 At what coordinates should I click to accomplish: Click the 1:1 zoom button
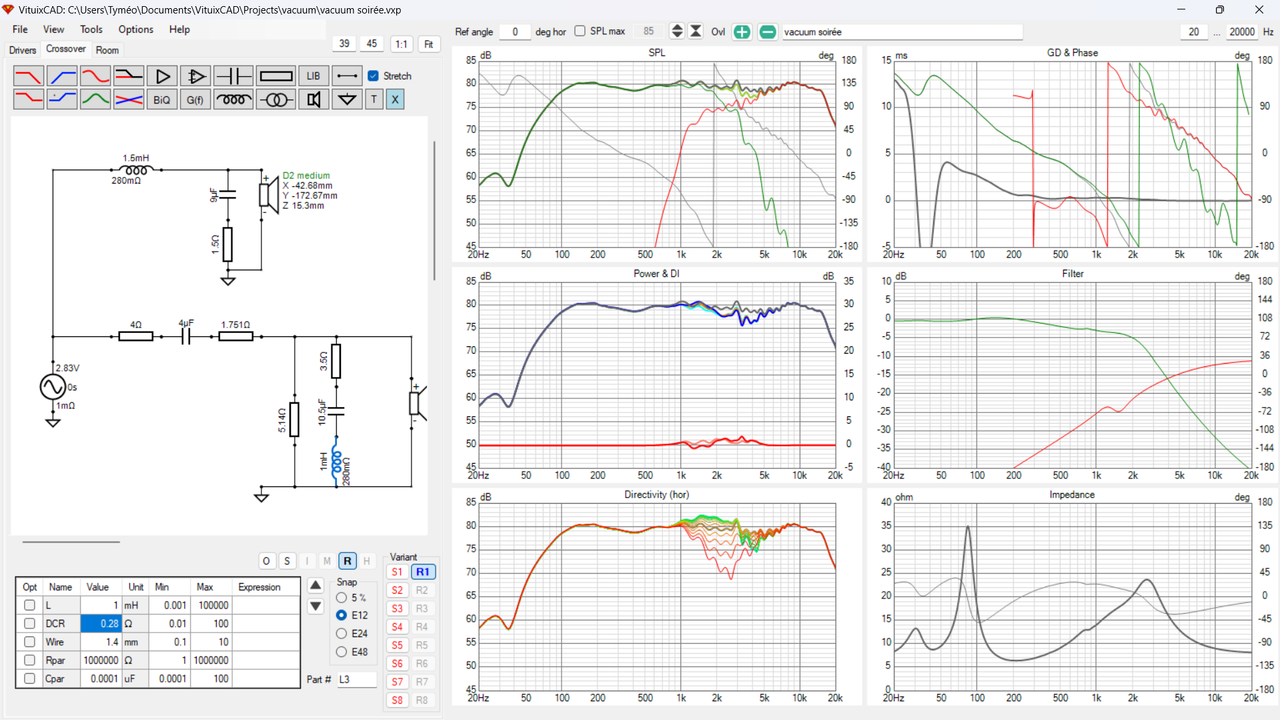point(400,44)
